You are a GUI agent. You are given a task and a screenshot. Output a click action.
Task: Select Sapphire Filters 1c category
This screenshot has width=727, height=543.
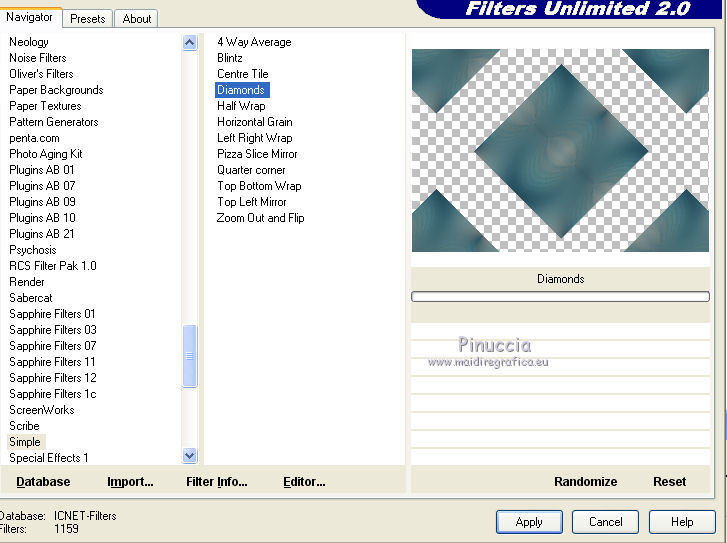point(53,394)
